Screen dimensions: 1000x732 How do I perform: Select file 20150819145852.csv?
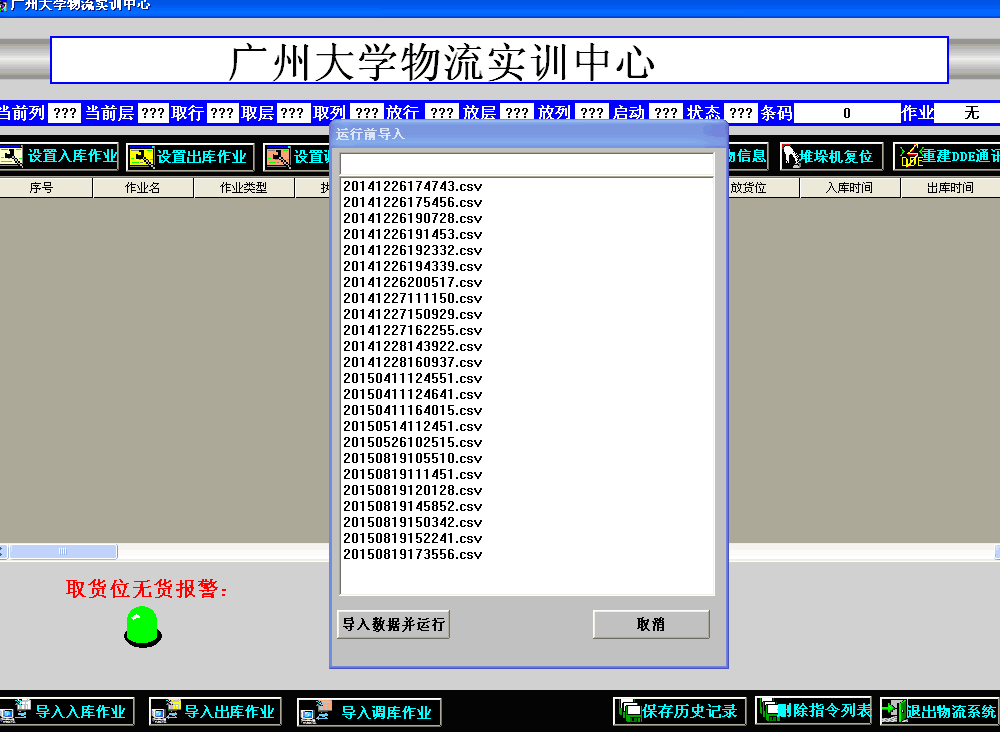coord(413,506)
